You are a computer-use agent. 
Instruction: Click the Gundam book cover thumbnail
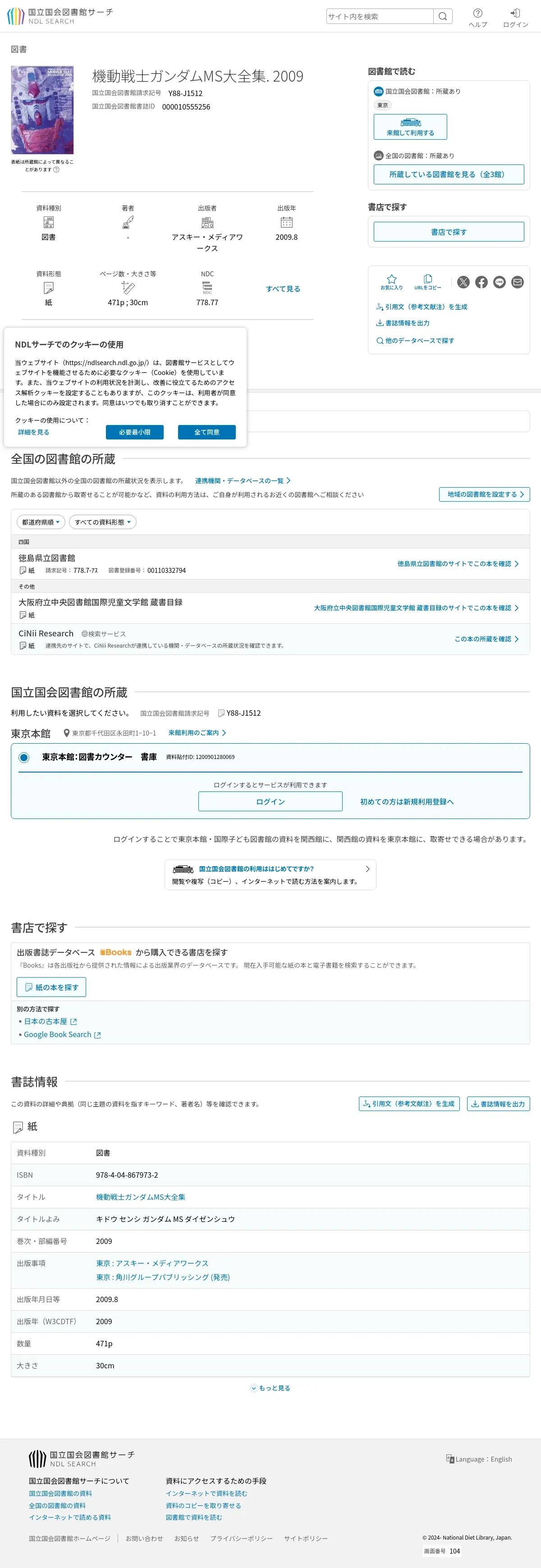click(x=42, y=110)
